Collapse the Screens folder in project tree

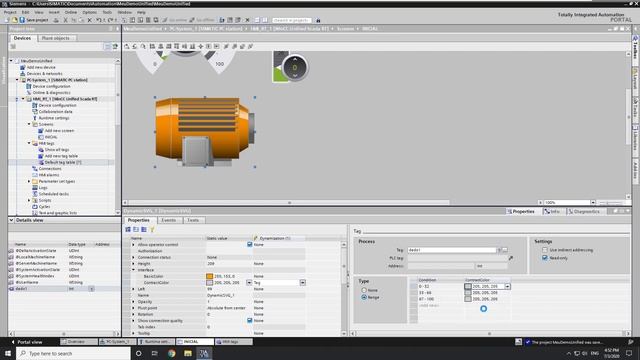pos(29,124)
